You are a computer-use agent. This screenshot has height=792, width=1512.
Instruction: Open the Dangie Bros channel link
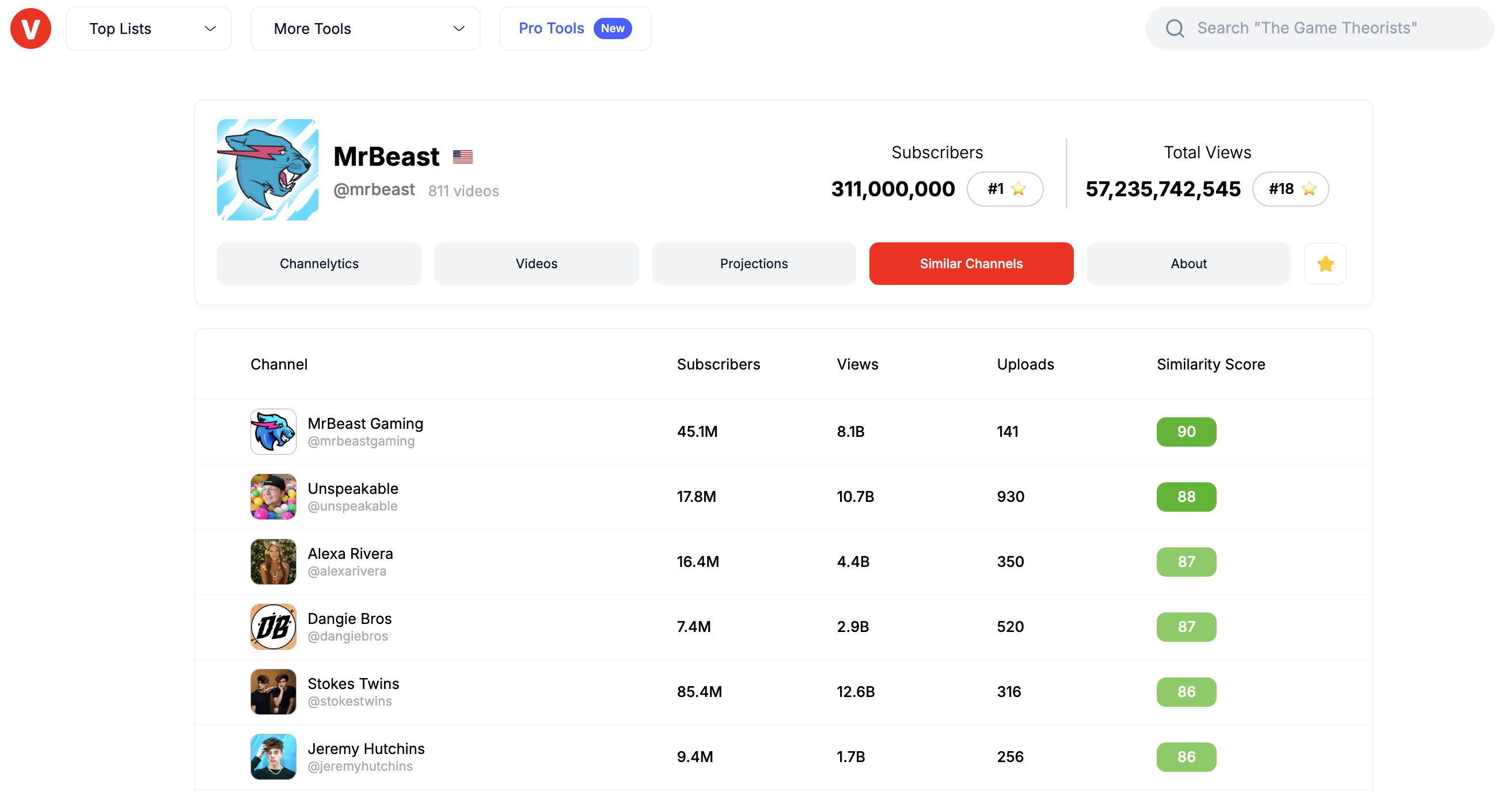click(349, 619)
